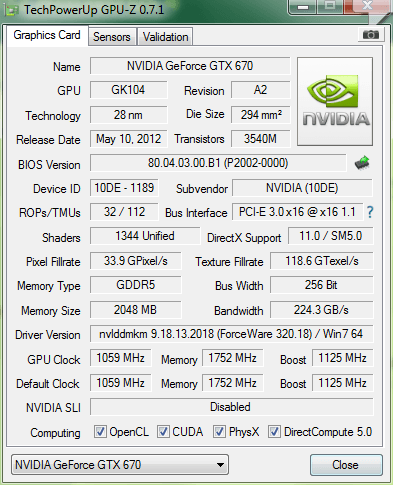The width and height of the screenshot is (393, 485).
Task: Click the NVIDIA SLI status field
Action: click(x=231, y=407)
